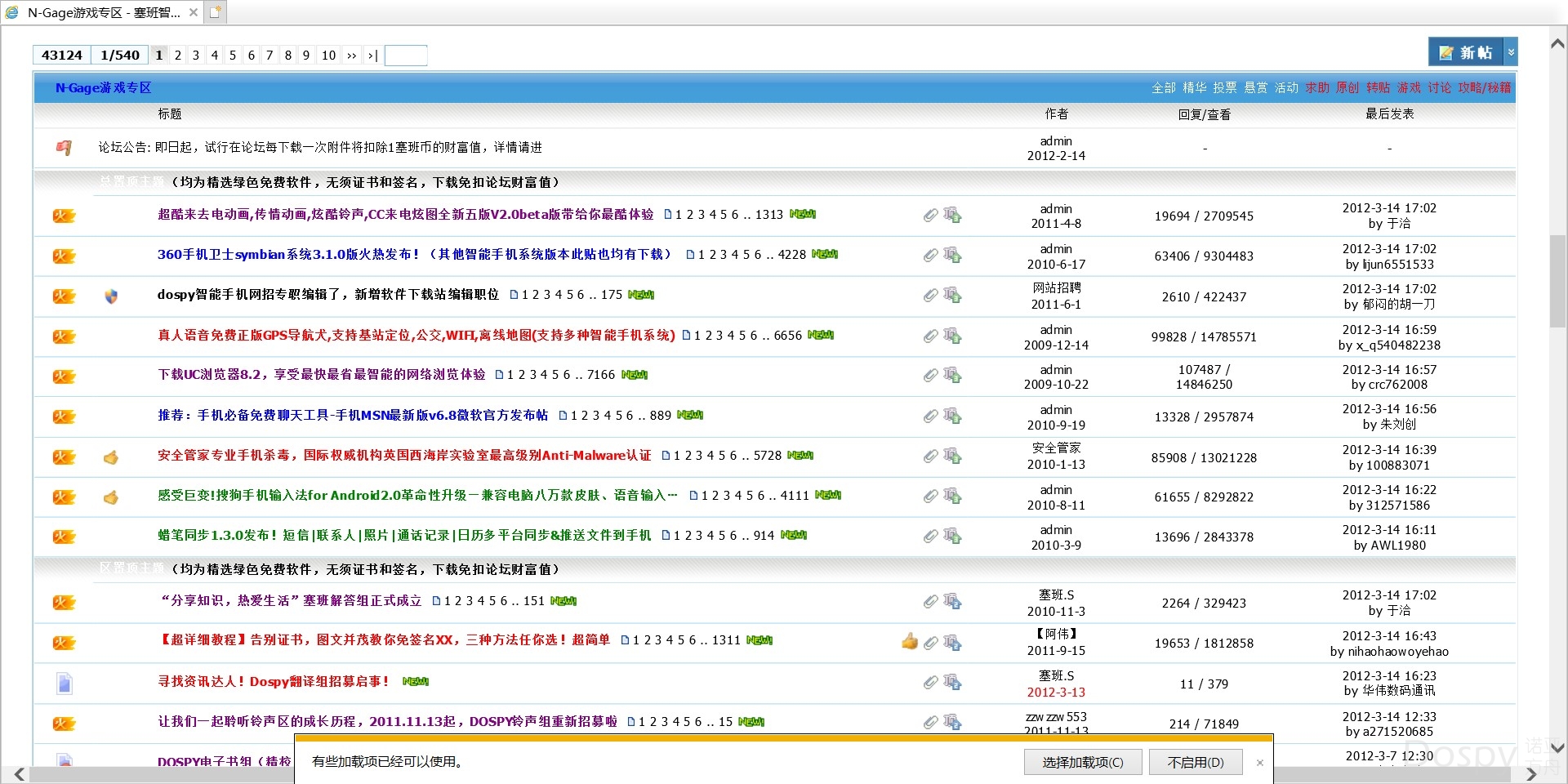This screenshot has width=1568, height=784.
Task: Open the 安全管家专业手机杀毒 thread
Action: pyautogui.click(x=404, y=455)
